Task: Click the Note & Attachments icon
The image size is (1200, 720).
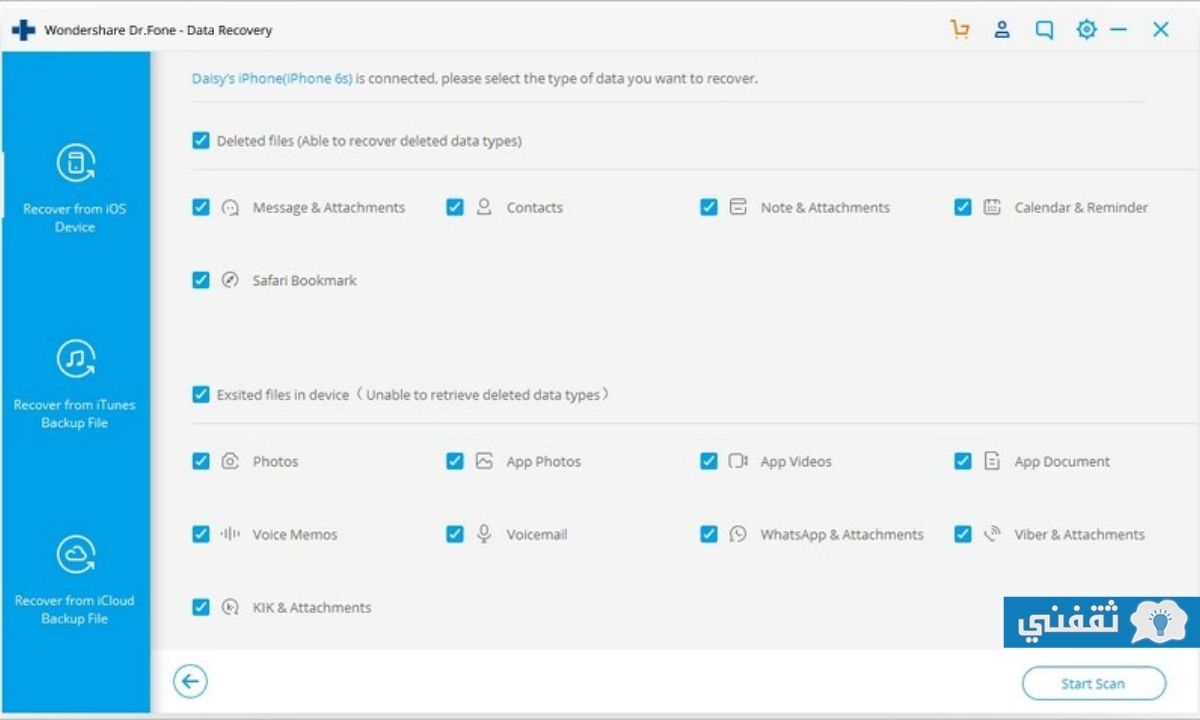Action: coord(738,207)
